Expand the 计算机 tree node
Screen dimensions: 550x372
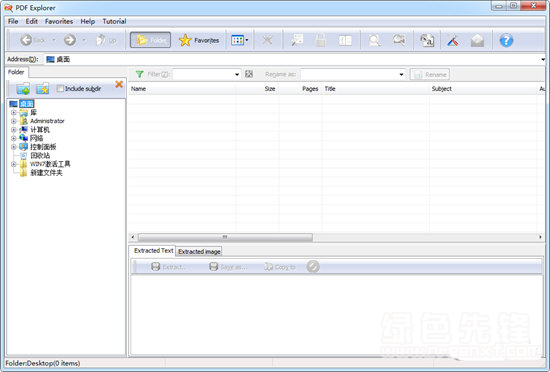(x=14, y=130)
